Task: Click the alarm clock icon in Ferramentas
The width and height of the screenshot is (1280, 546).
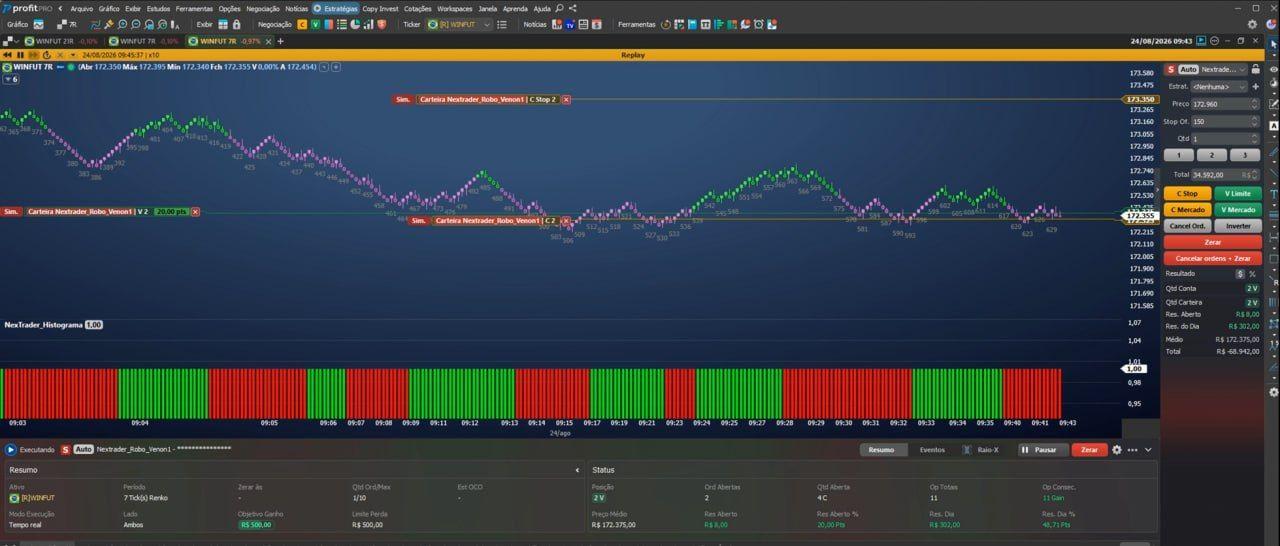Action: 758,24
